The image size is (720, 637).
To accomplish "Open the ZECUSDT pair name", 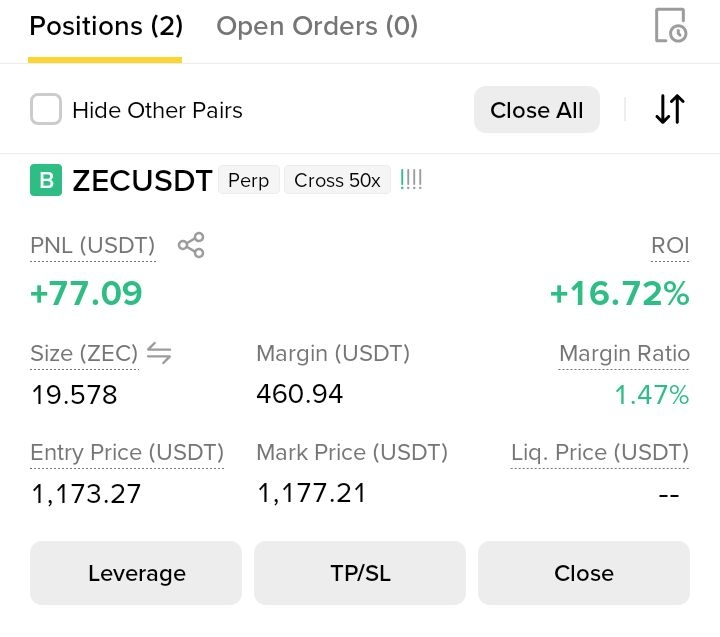I will [142, 180].
